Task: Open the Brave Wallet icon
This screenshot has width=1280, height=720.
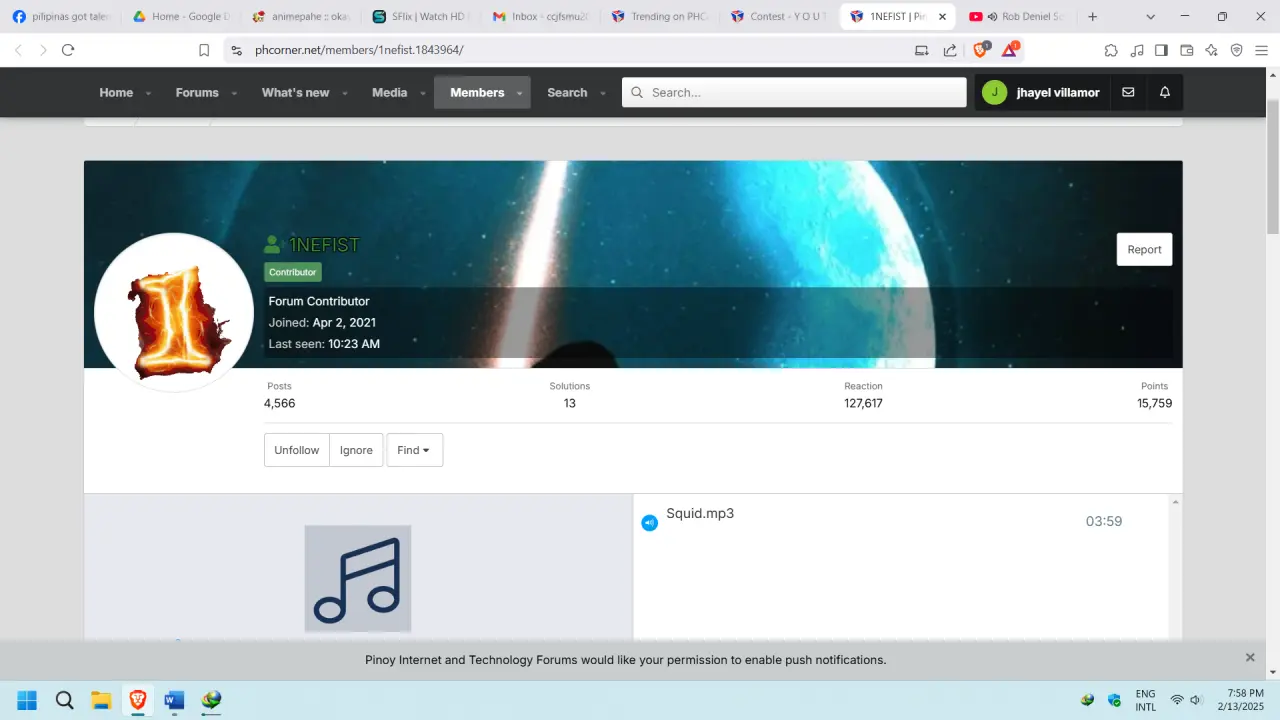Action: pos(1187,50)
